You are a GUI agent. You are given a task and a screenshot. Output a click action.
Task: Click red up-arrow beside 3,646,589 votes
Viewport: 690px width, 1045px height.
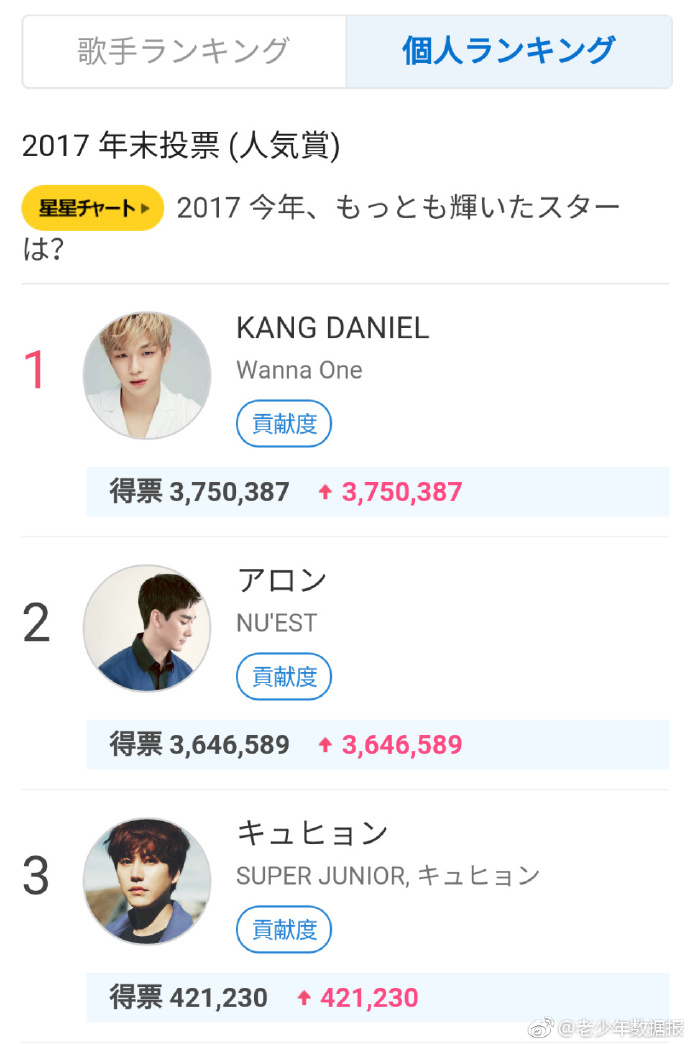point(324,745)
